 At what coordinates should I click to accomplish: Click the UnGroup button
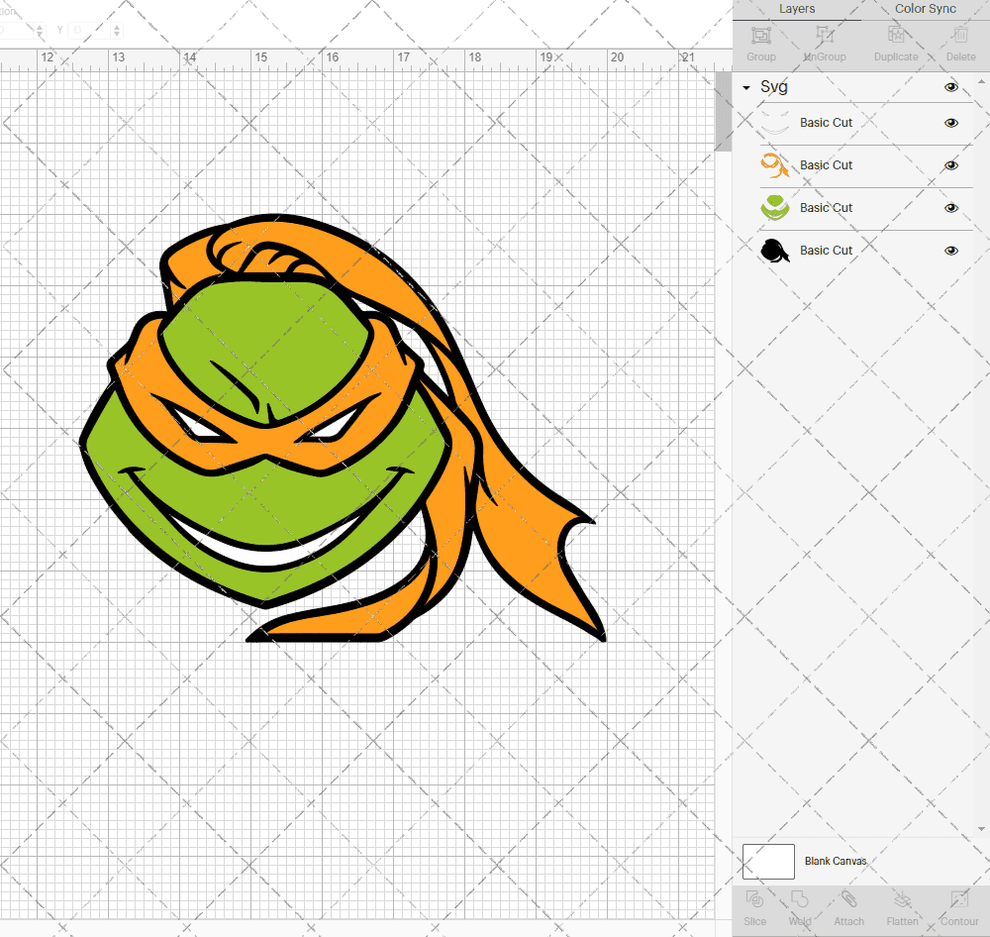[824, 42]
